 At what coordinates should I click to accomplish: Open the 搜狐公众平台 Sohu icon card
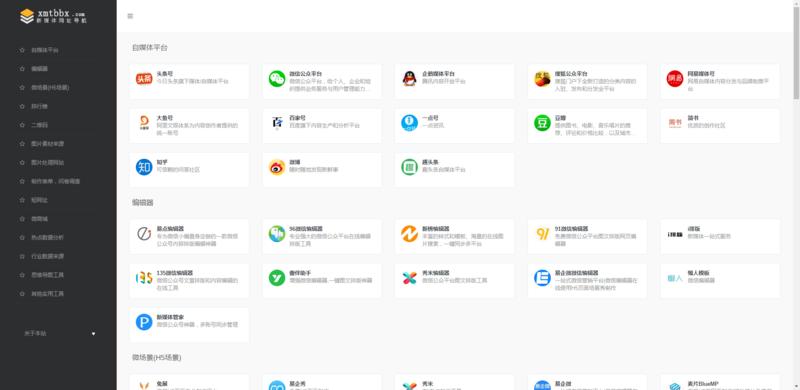[587, 81]
